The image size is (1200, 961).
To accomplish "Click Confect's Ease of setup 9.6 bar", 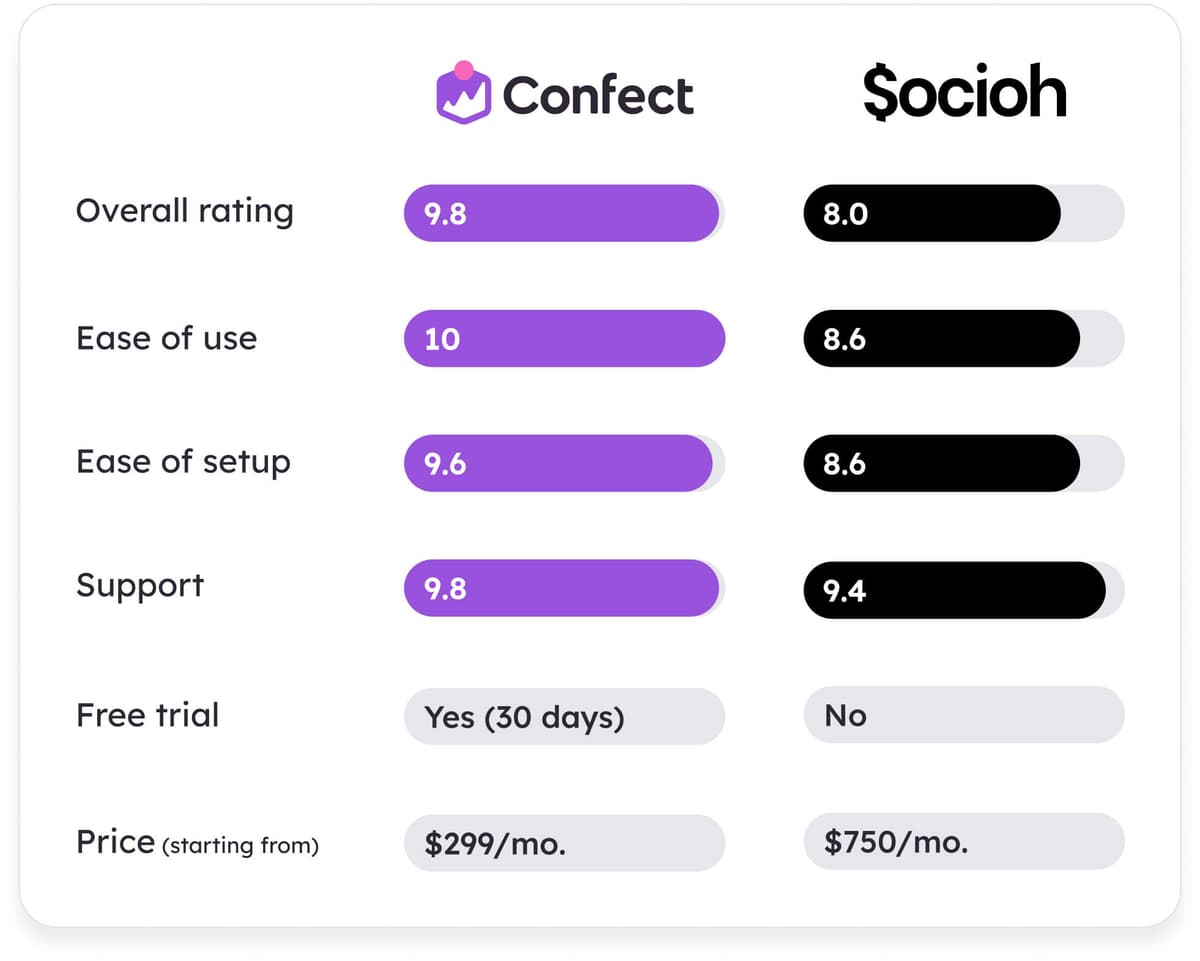I will (x=558, y=463).
